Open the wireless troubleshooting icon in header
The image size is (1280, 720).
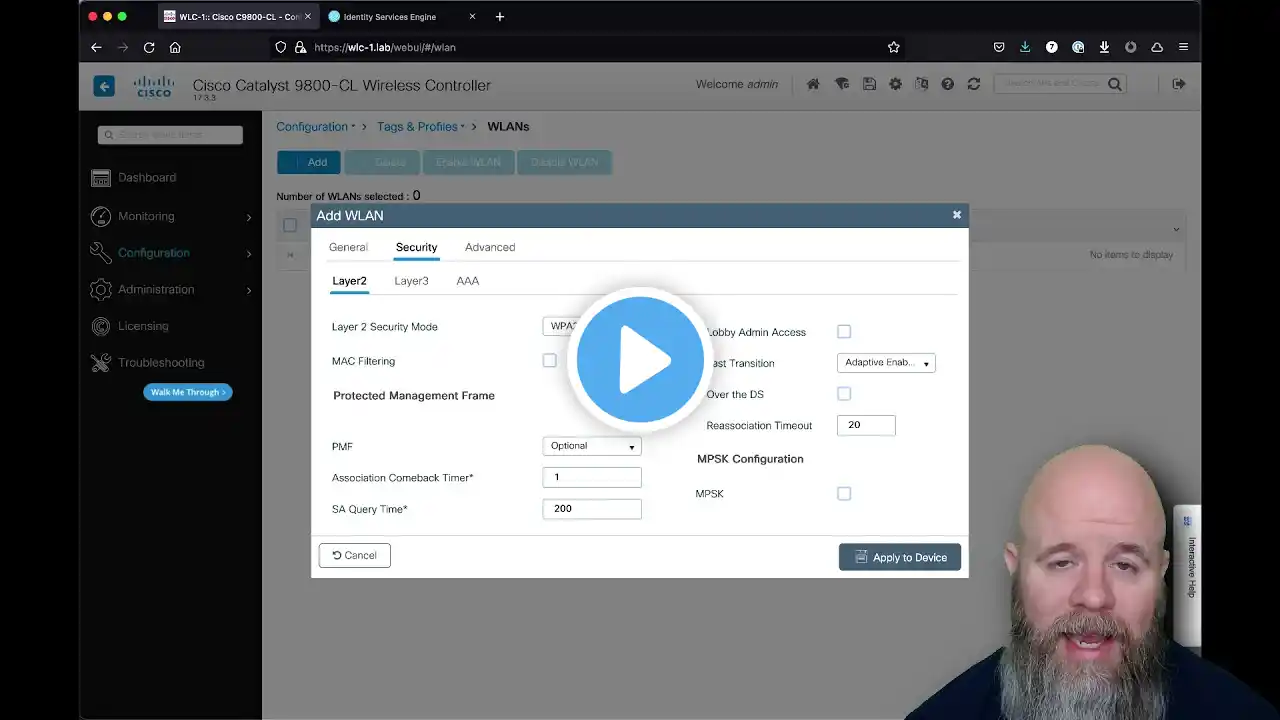(x=842, y=85)
